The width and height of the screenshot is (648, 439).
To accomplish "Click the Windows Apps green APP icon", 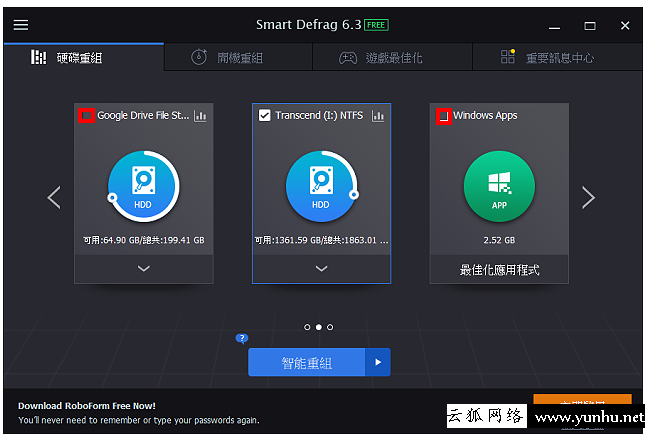I will pos(499,186).
